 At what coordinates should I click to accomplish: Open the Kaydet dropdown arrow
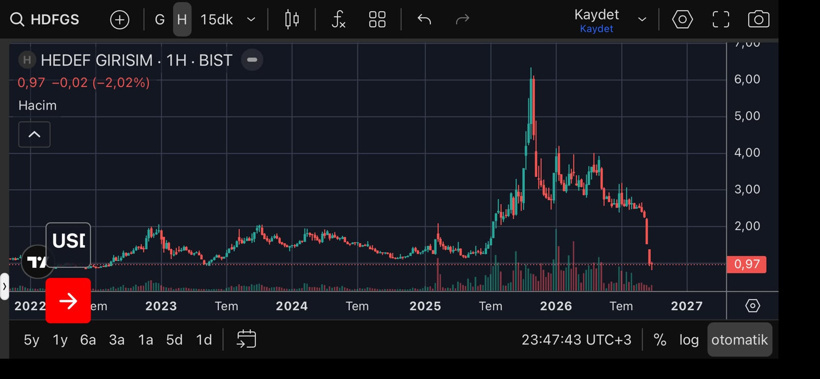coord(642,20)
